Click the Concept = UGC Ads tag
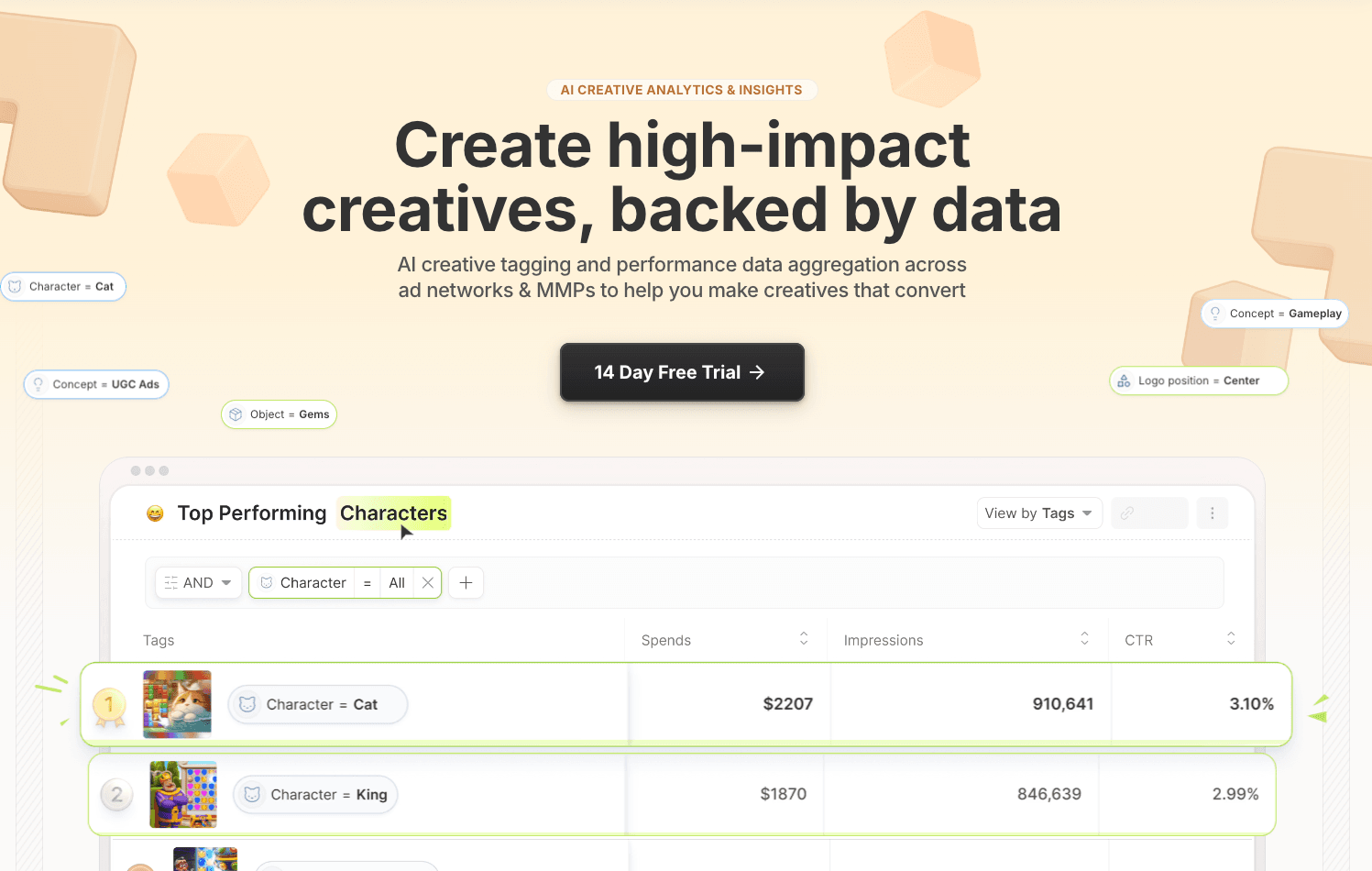Viewport: 1372px width, 871px height. (96, 384)
